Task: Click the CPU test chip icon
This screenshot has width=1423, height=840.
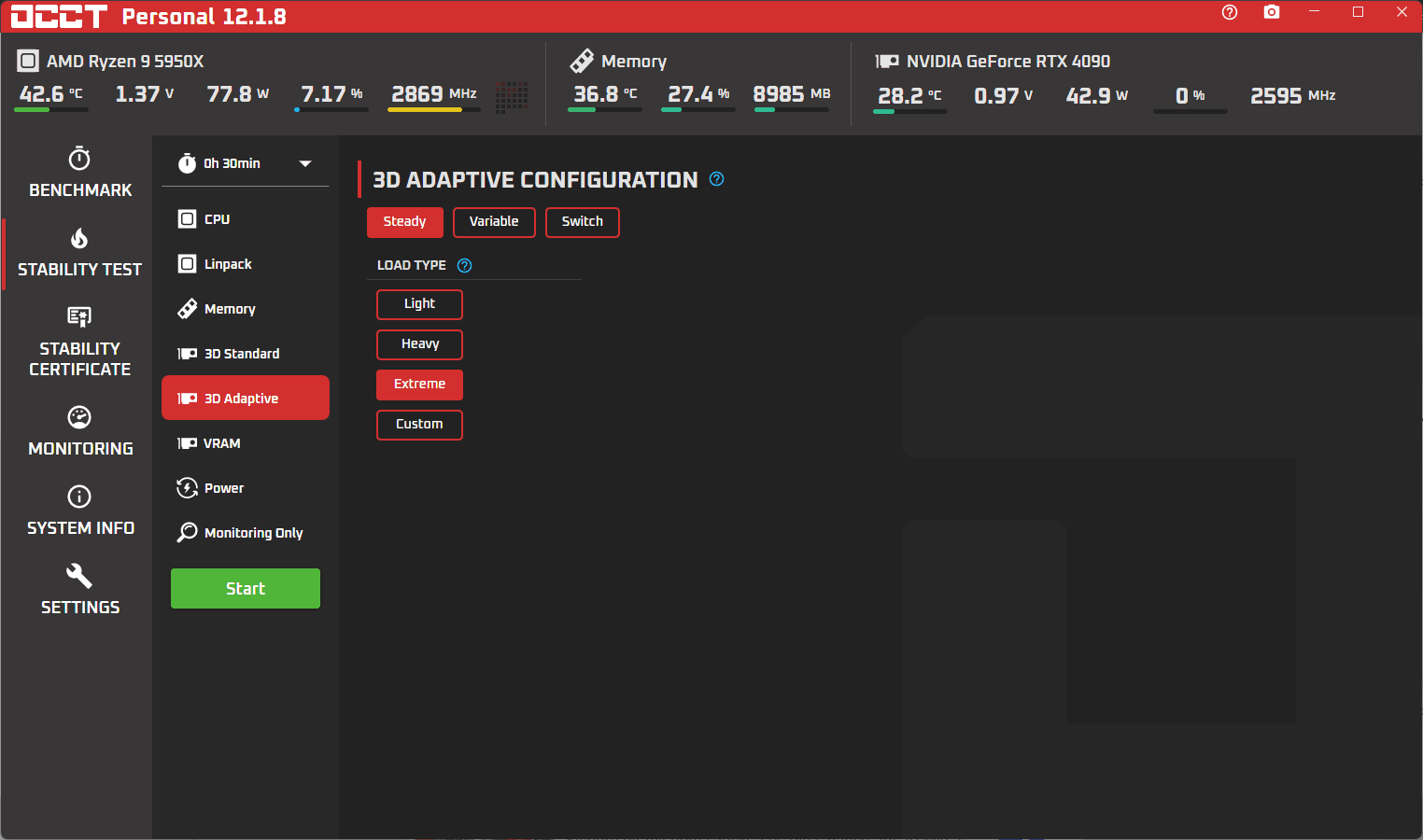Action: click(x=187, y=219)
